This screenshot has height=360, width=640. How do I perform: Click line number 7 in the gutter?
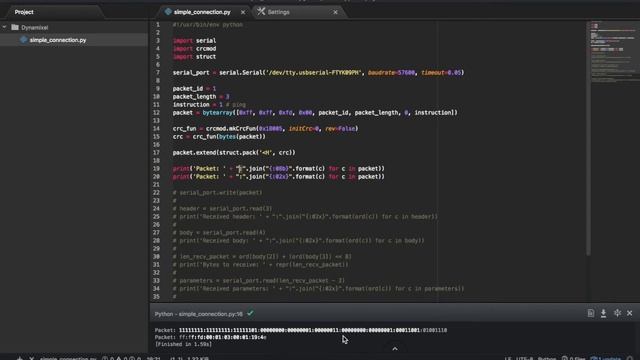click(x=158, y=73)
